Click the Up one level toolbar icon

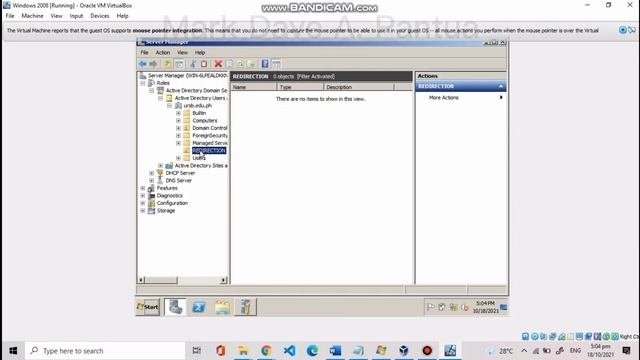click(x=168, y=64)
